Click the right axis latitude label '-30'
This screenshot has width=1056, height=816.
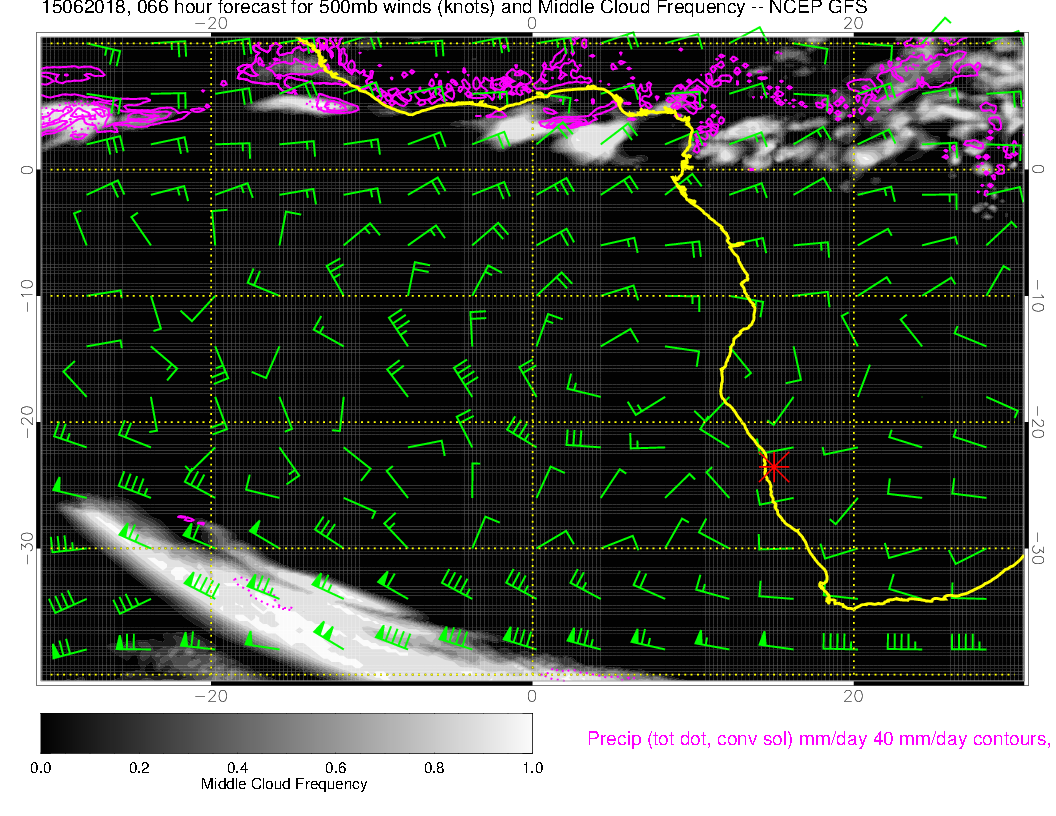tap(1038, 548)
